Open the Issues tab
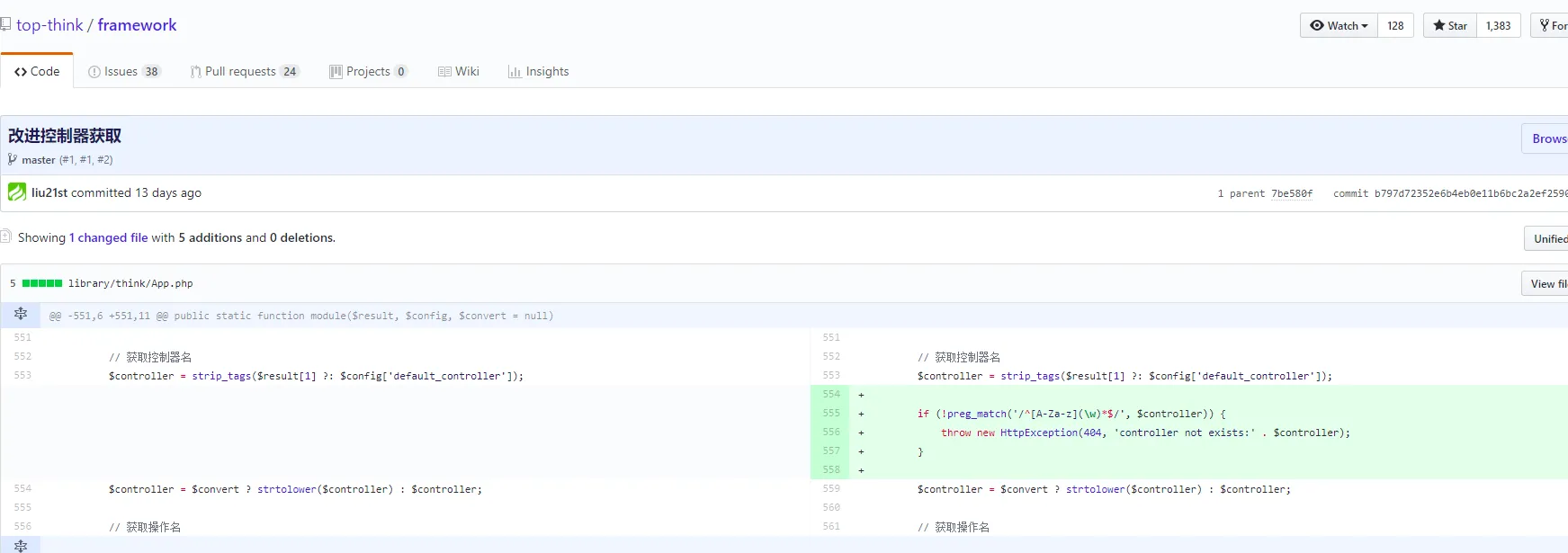 123,71
